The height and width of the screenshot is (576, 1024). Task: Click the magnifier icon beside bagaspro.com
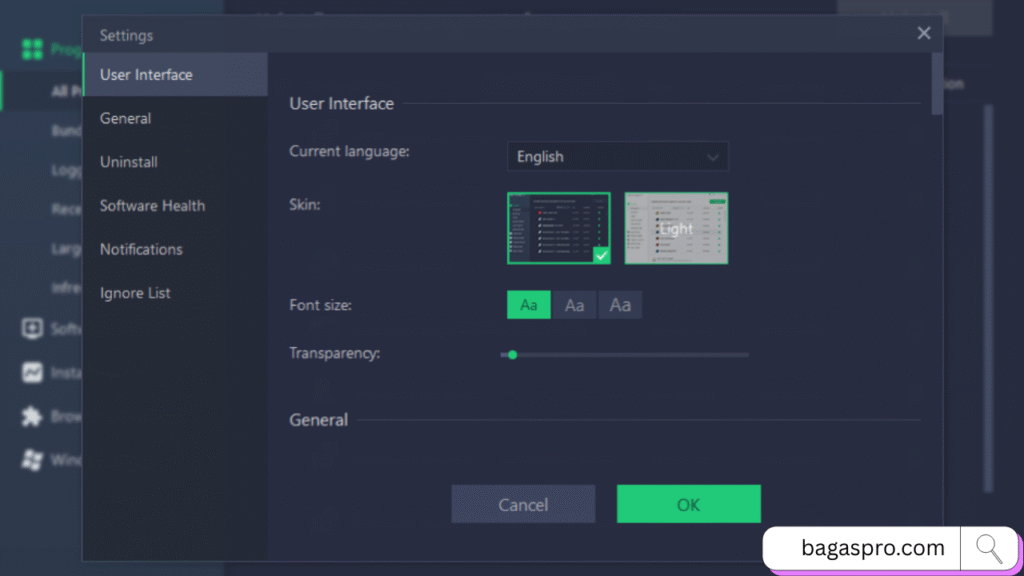989,548
